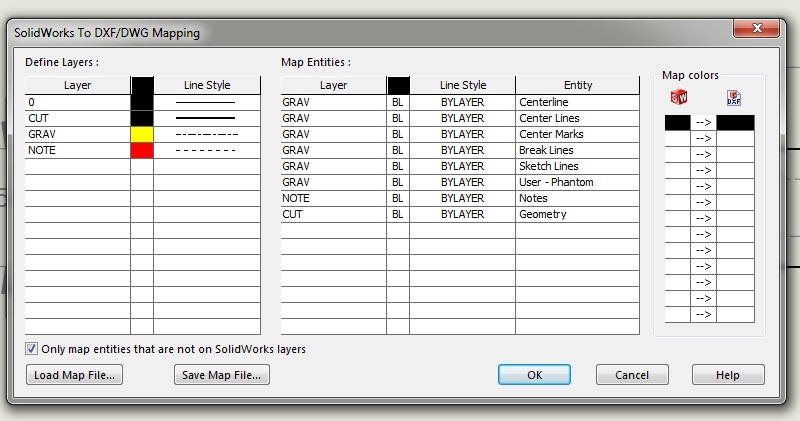The width and height of the screenshot is (800, 421).
Task: Toggle Only map entities not on SolidWorks layers
Action: [x=31, y=349]
